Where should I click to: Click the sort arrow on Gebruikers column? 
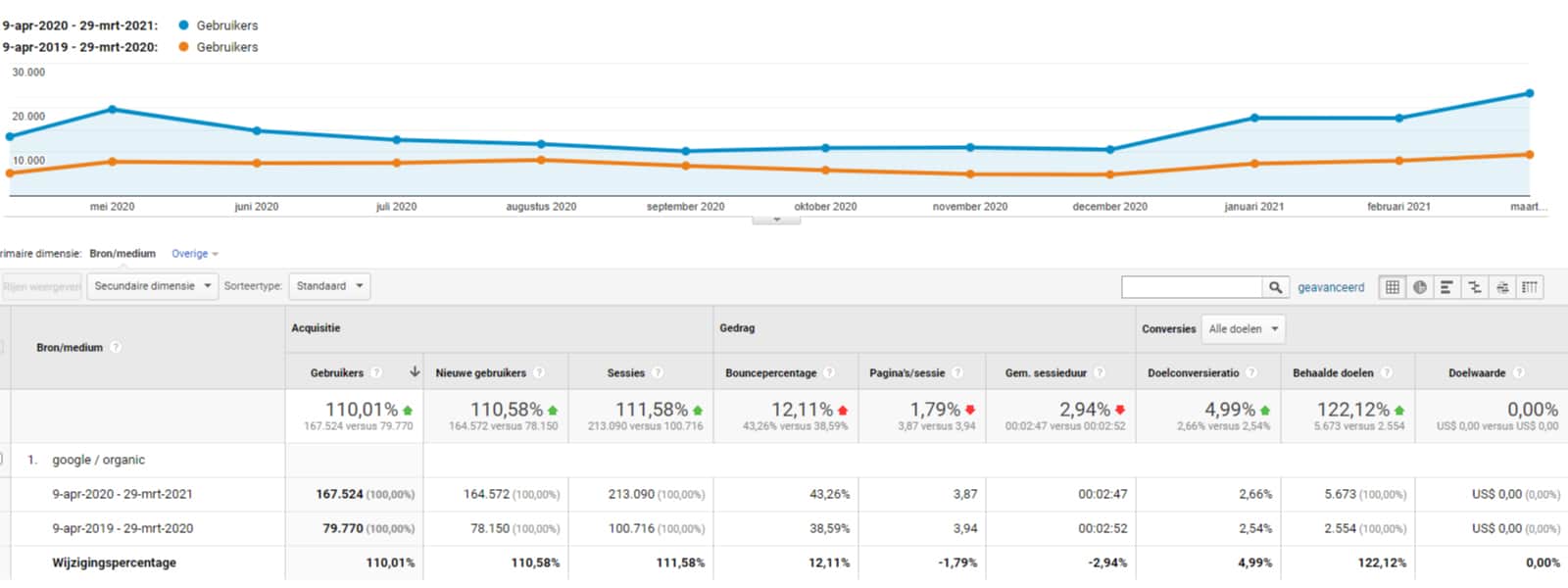(x=415, y=372)
